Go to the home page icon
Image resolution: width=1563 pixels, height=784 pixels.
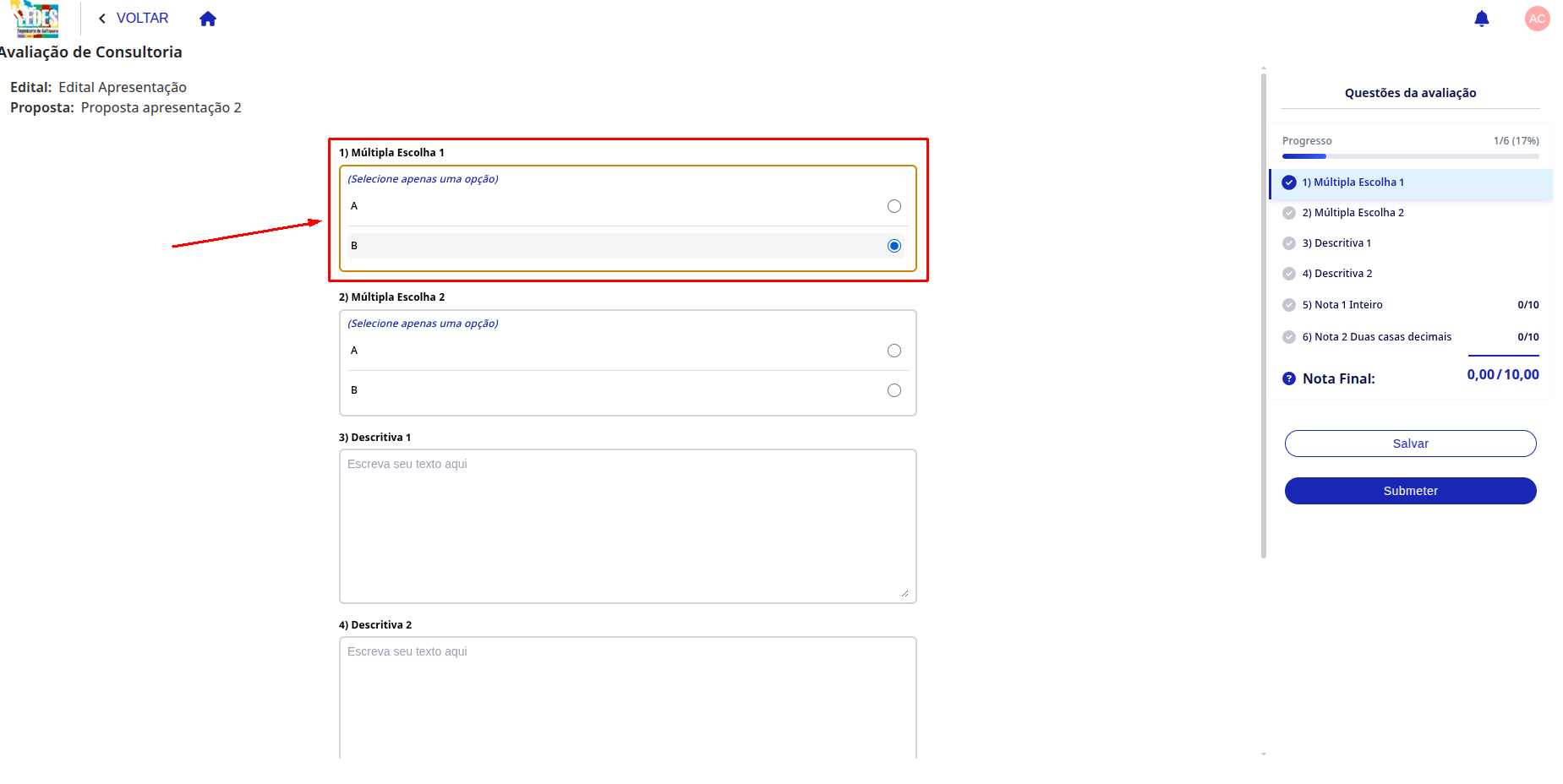point(208,19)
